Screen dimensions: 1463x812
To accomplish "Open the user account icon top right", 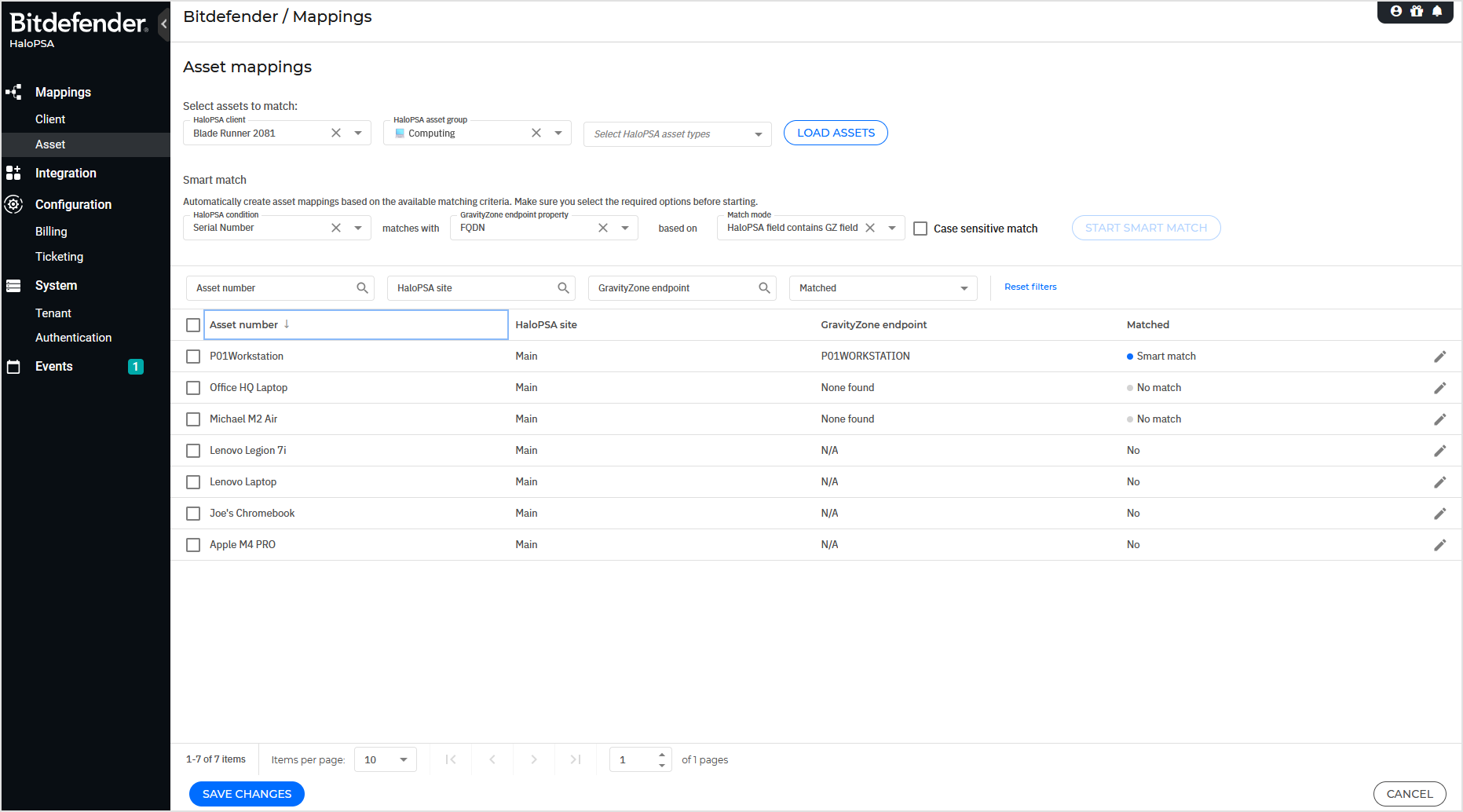I will click(x=1396, y=10).
